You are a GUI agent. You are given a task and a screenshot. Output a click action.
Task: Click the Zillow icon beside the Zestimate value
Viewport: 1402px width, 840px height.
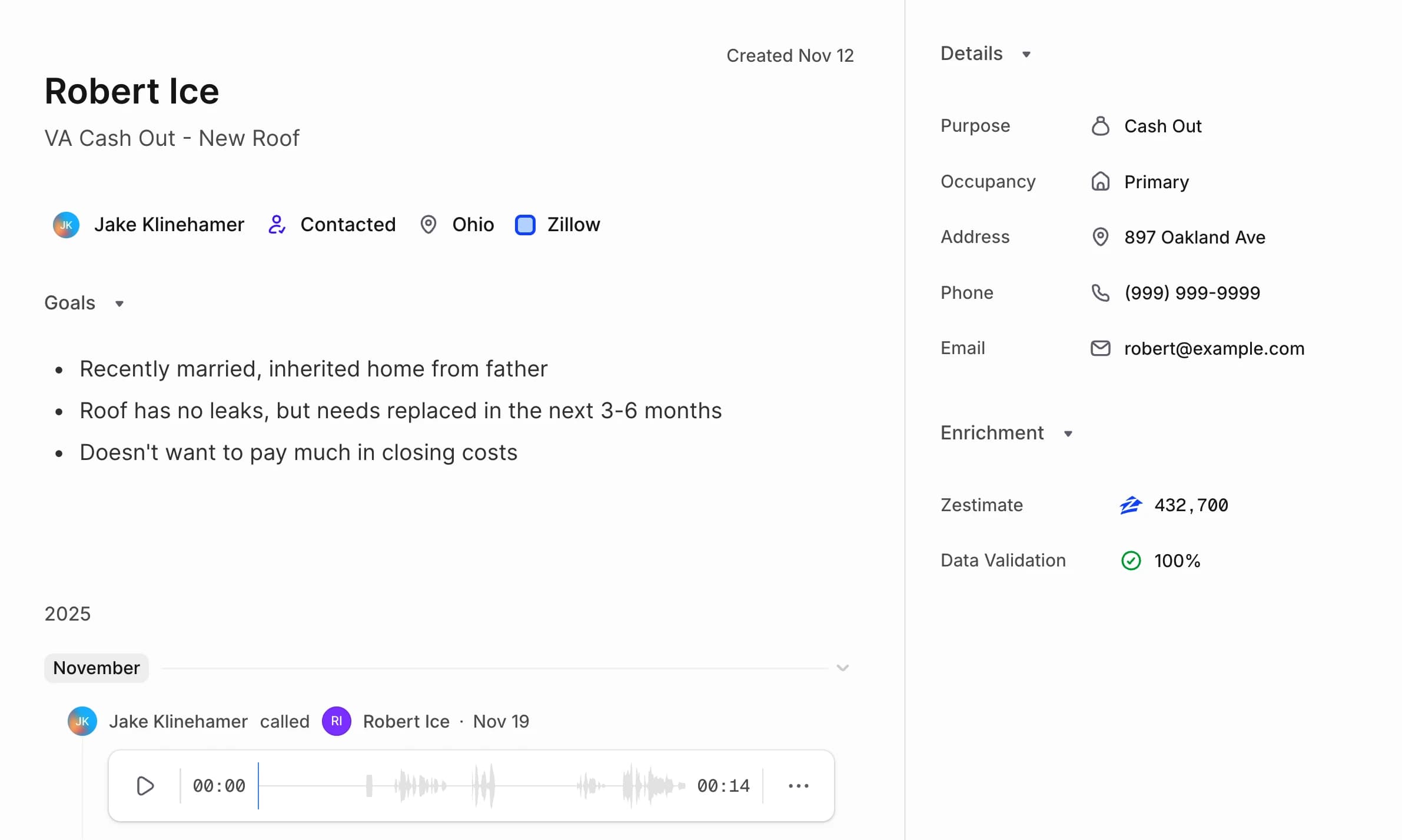click(x=1131, y=505)
